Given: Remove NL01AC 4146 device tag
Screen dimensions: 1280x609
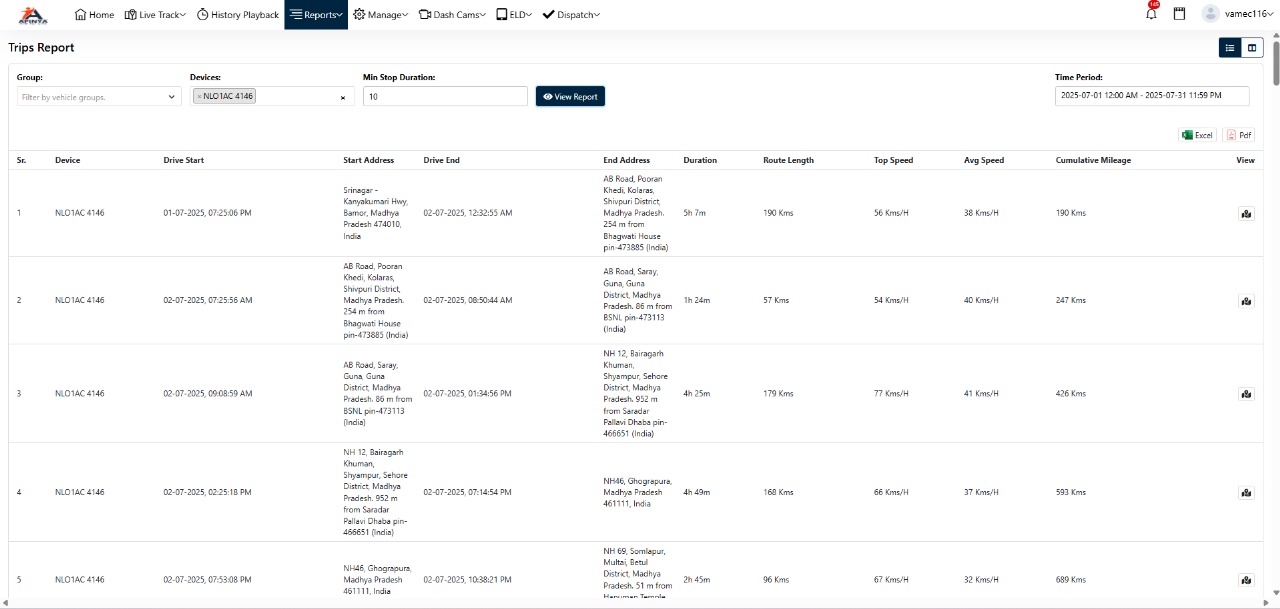Looking at the screenshot, I should coord(199,97).
